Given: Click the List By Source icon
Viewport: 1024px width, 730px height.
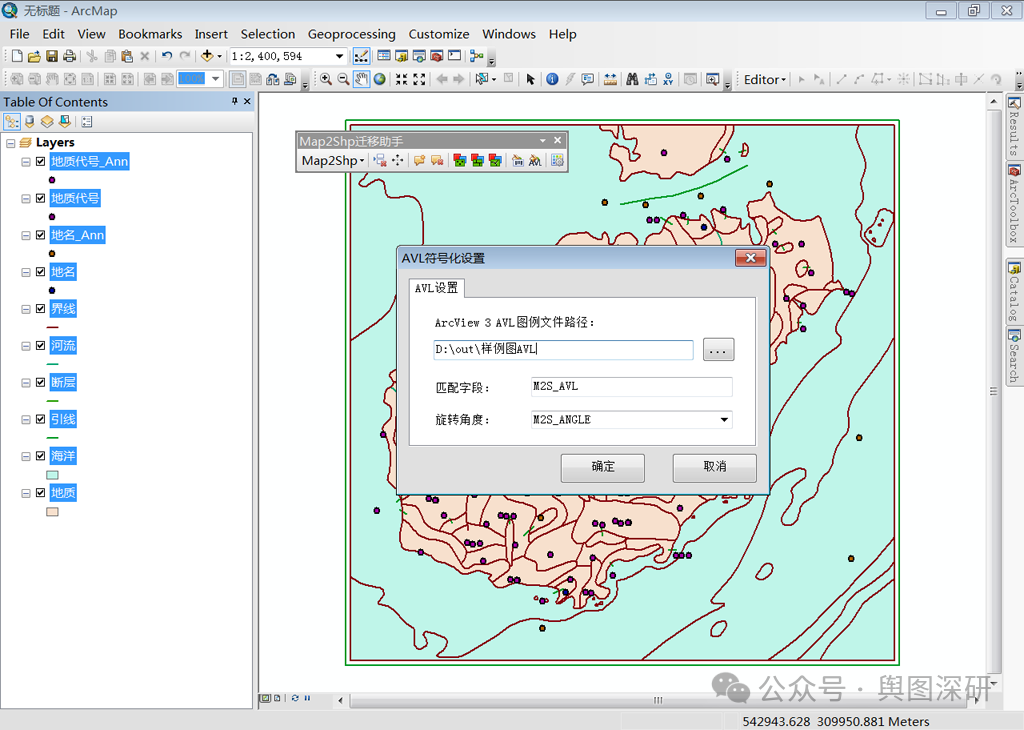Looking at the screenshot, I should pos(29,121).
